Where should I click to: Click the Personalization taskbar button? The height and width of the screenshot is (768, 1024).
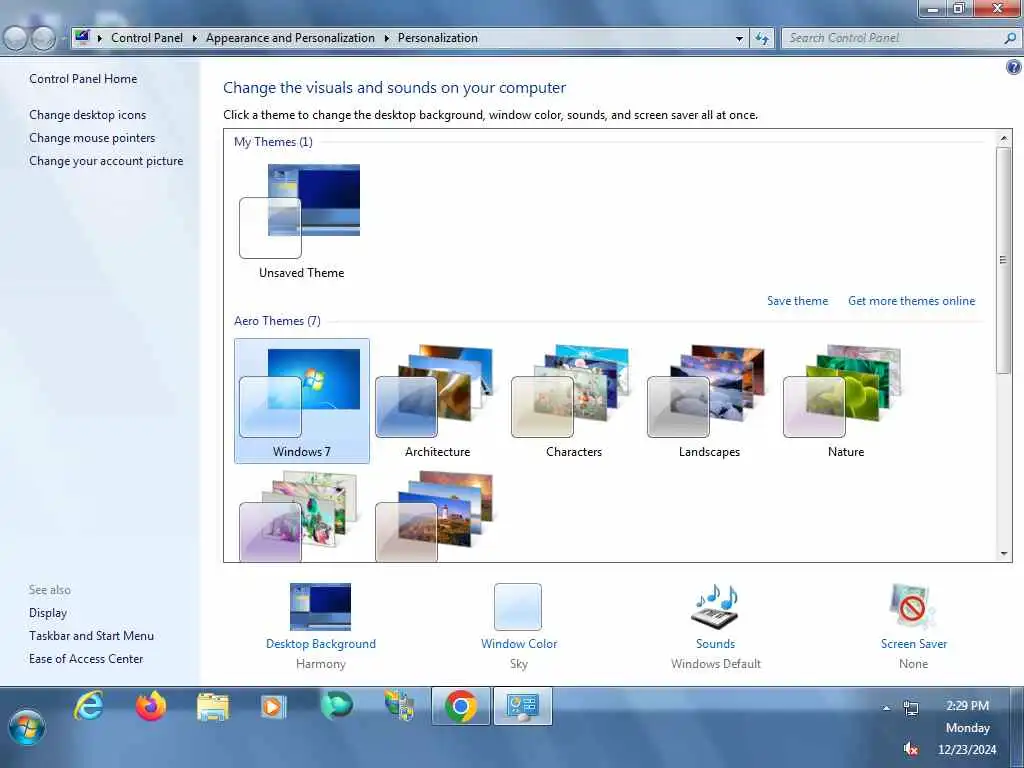pos(522,706)
